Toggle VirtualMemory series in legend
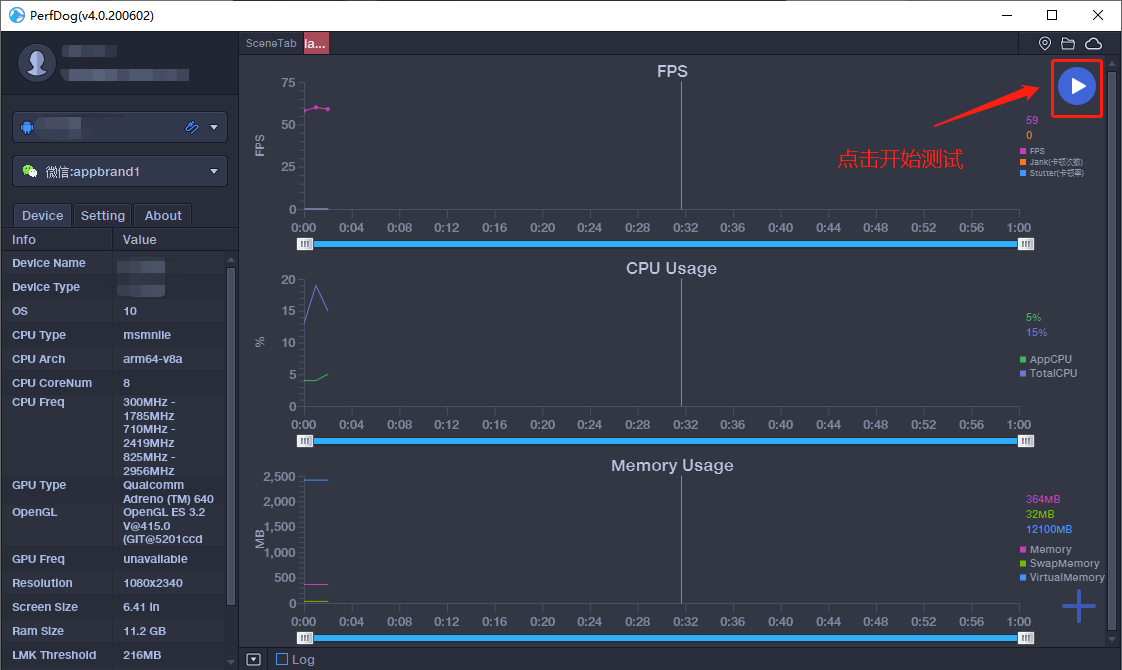The width and height of the screenshot is (1122, 670). tap(1062, 577)
